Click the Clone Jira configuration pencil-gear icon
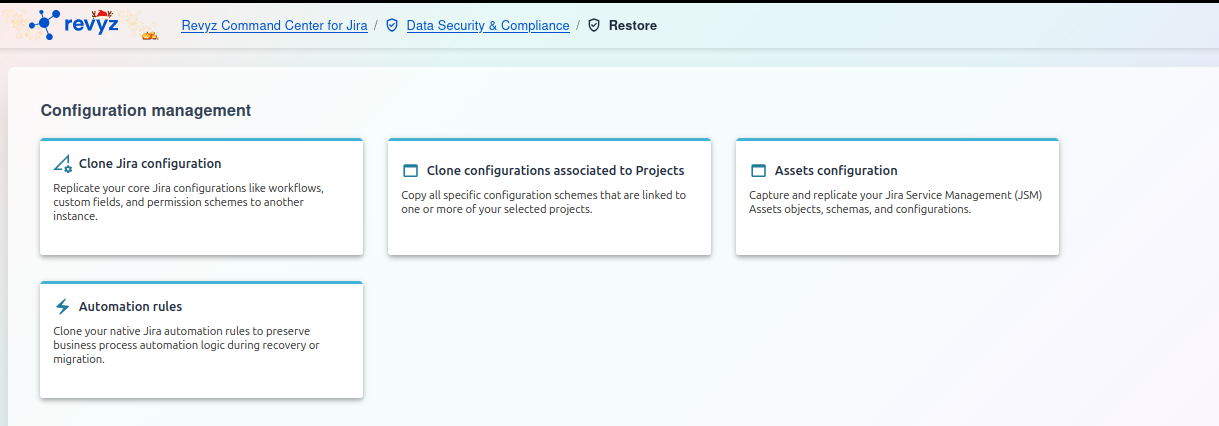The width and height of the screenshot is (1219, 426). (62, 164)
